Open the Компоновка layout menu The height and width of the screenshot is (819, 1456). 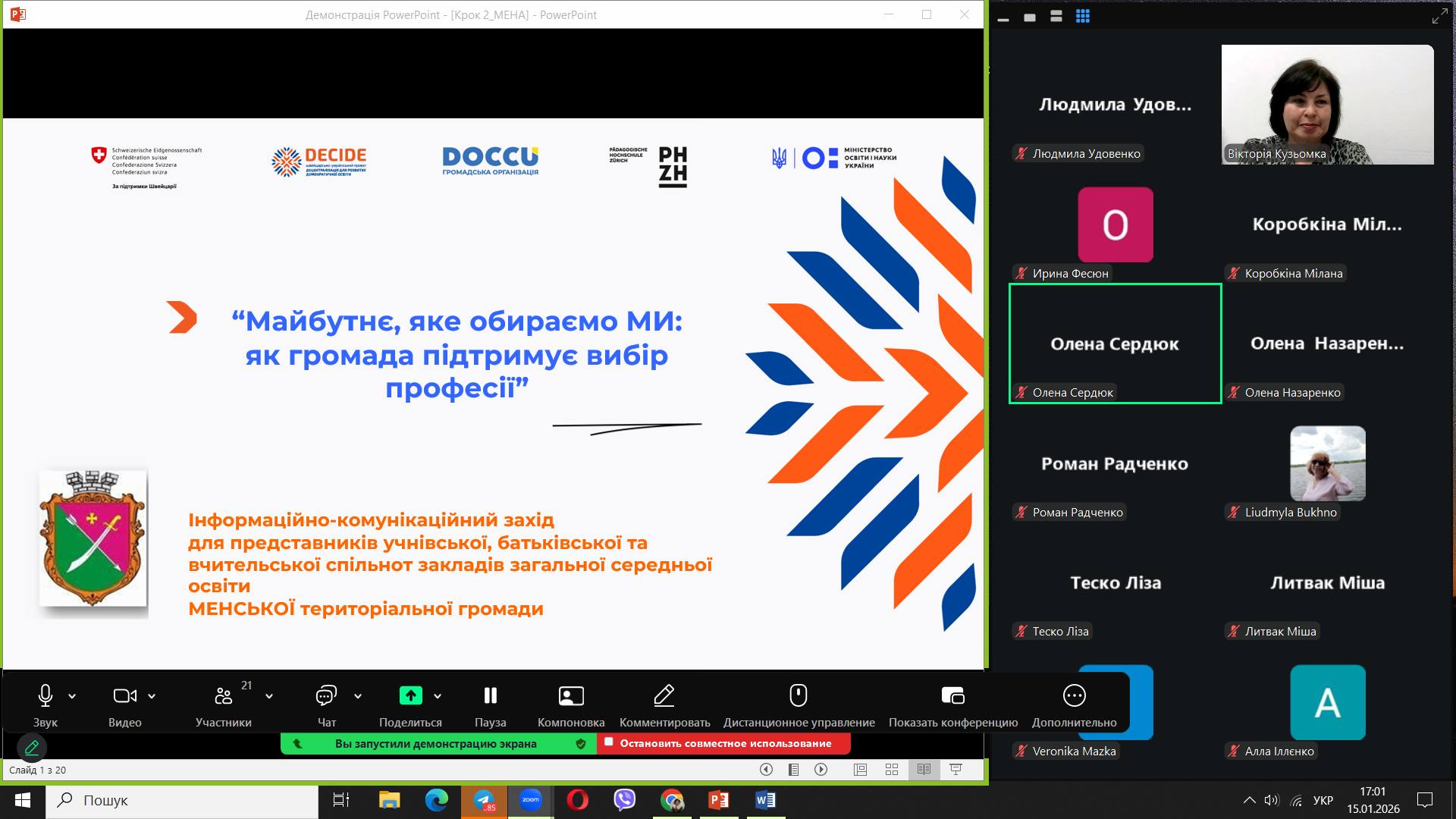(570, 695)
